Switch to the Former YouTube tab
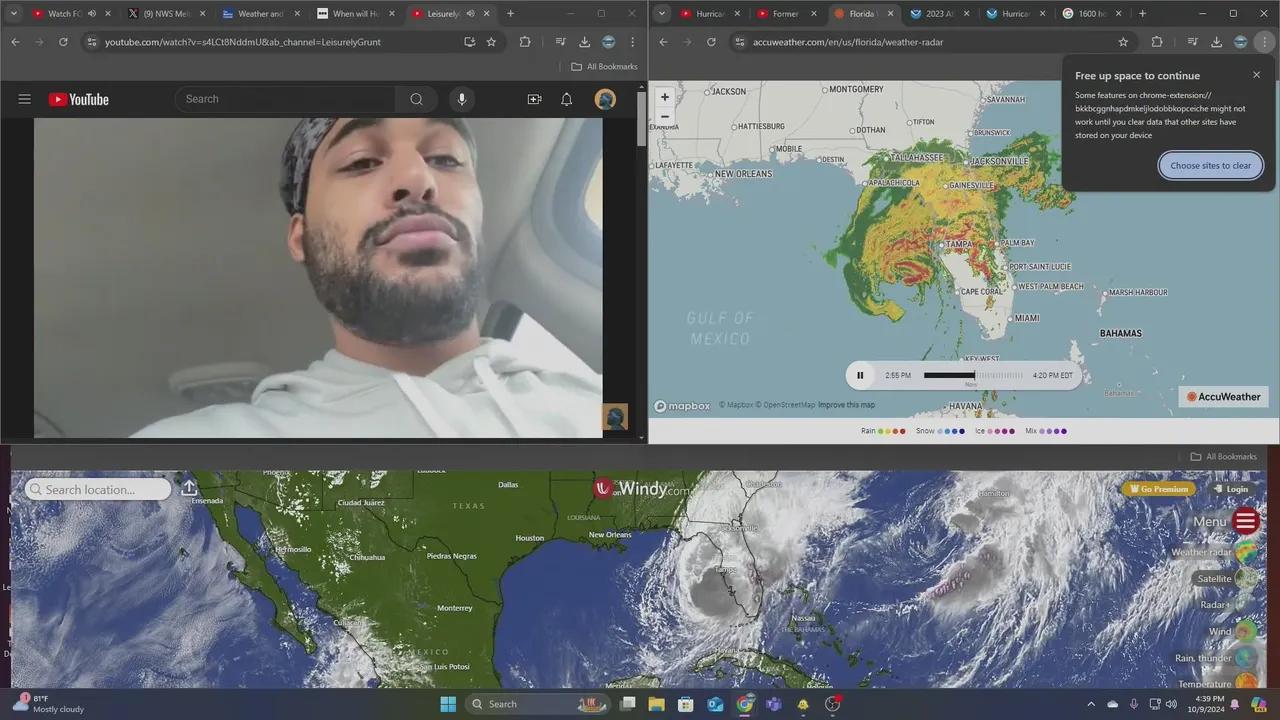This screenshot has width=1280, height=720. click(x=786, y=14)
